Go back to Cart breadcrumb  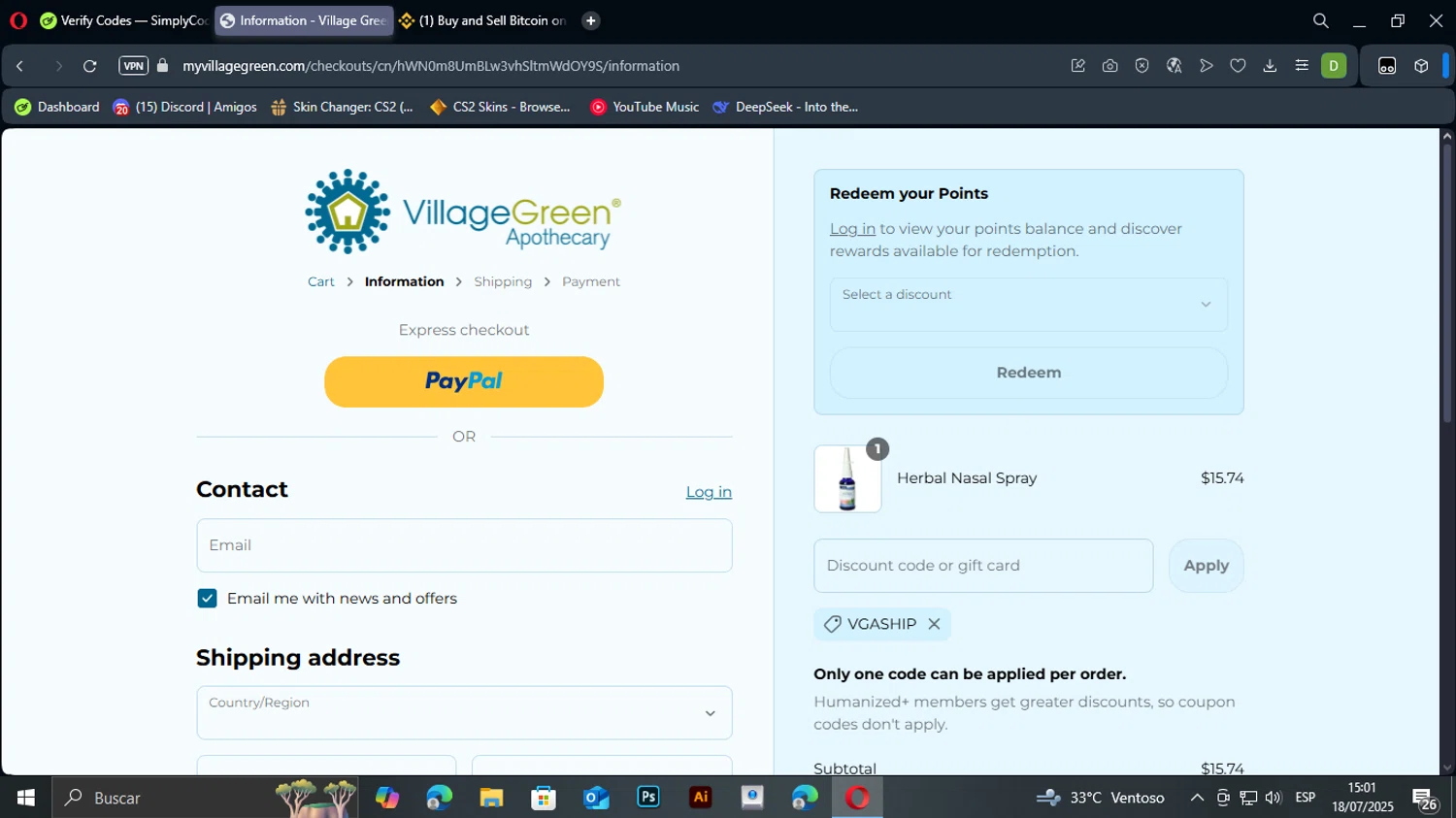[x=321, y=281]
